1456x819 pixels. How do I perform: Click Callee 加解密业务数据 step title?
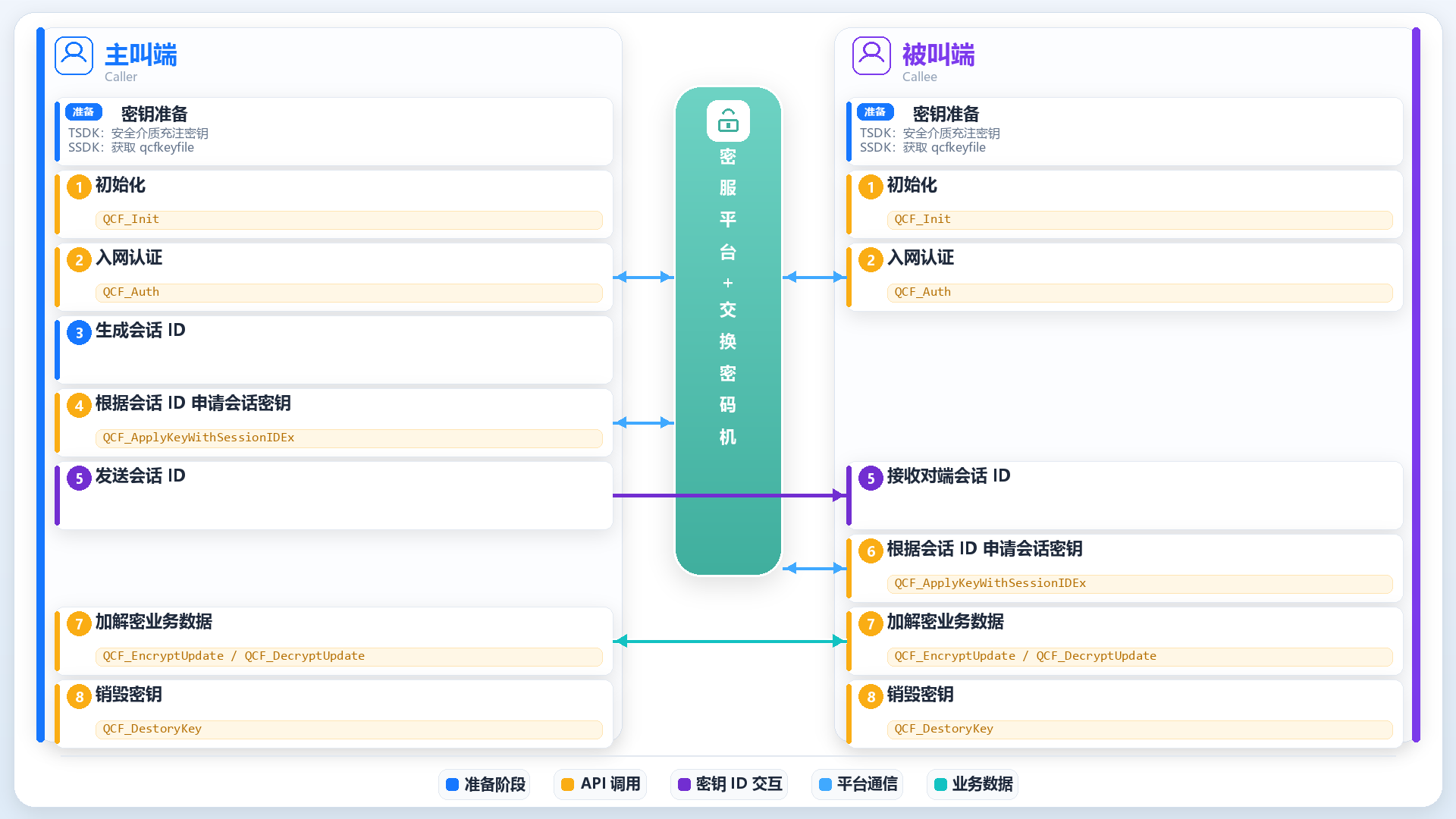pos(946,622)
